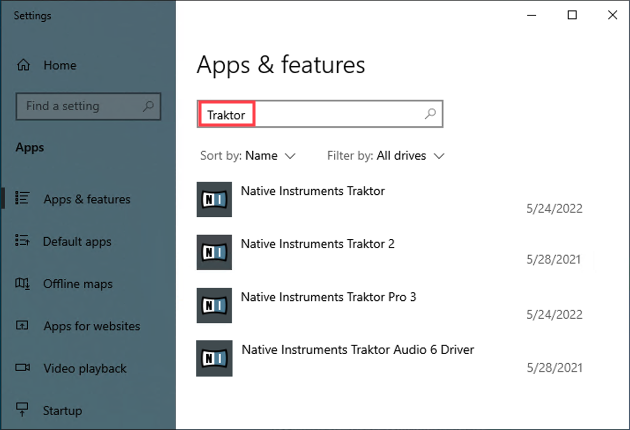630x430 pixels.
Task: Click the Startup icon in sidebar
Action: (22, 409)
